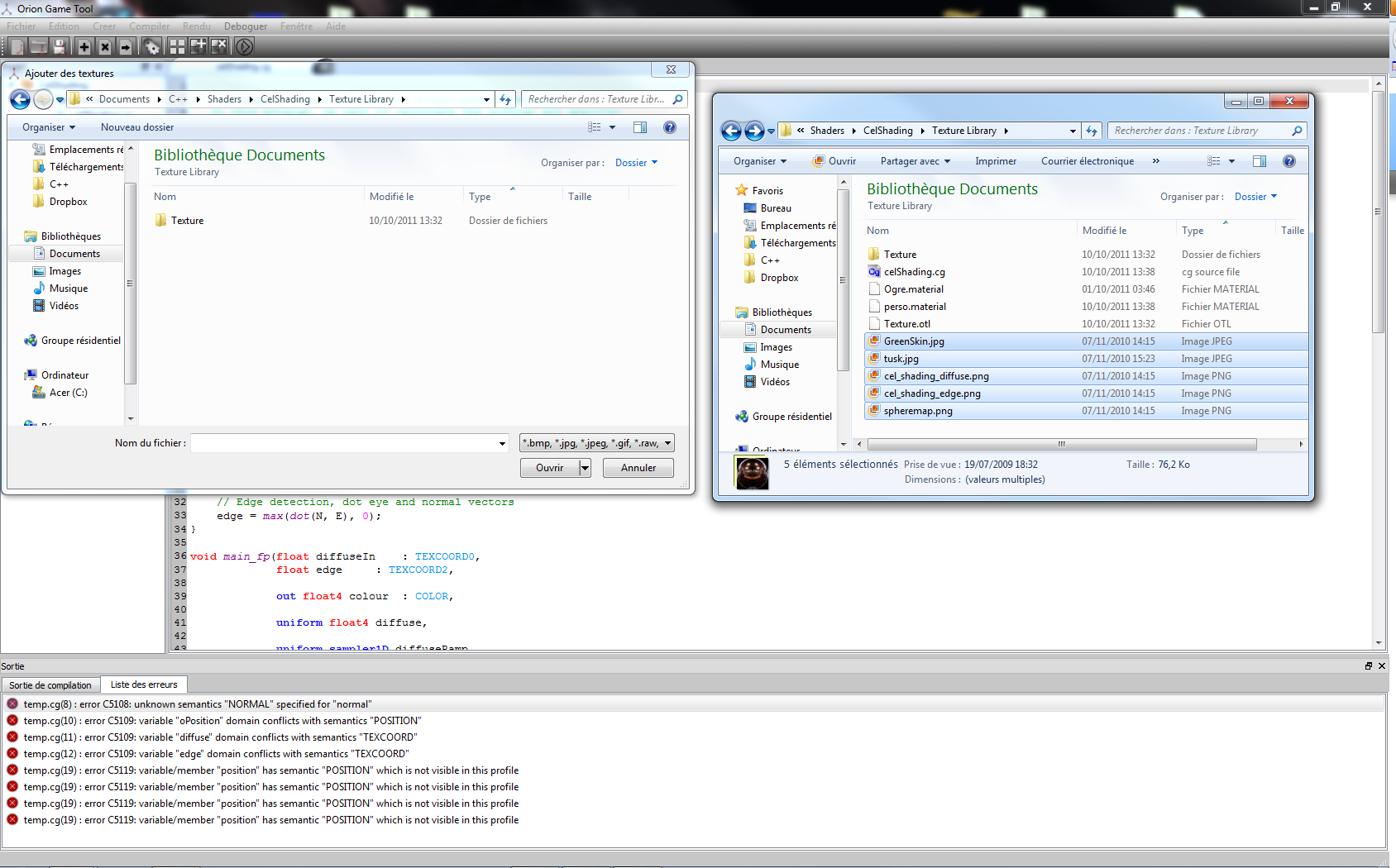Open the file type filter dropdown
This screenshot has width=1396, height=868.
tap(595, 442)
